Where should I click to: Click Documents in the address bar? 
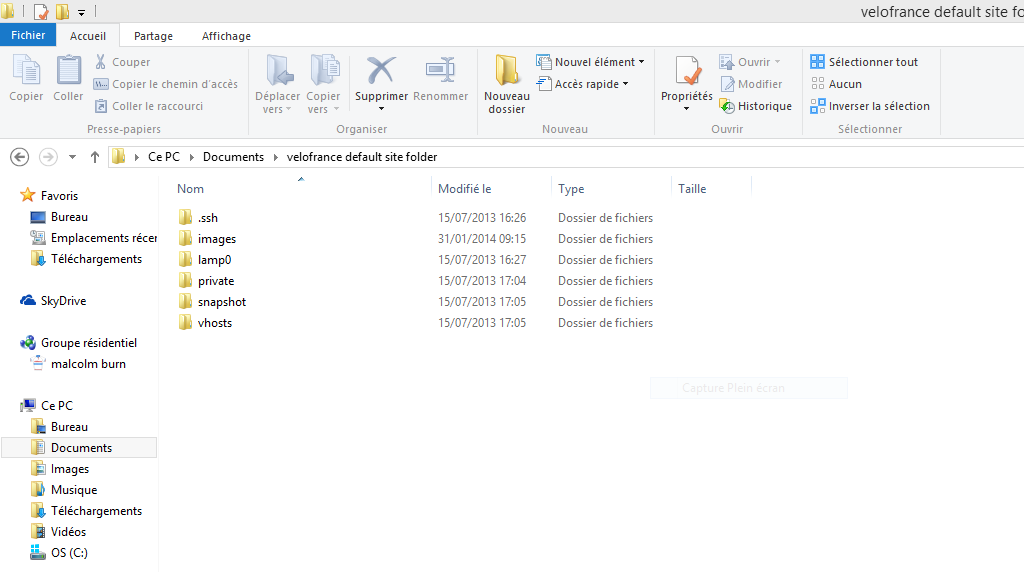[x=233, y=157]
